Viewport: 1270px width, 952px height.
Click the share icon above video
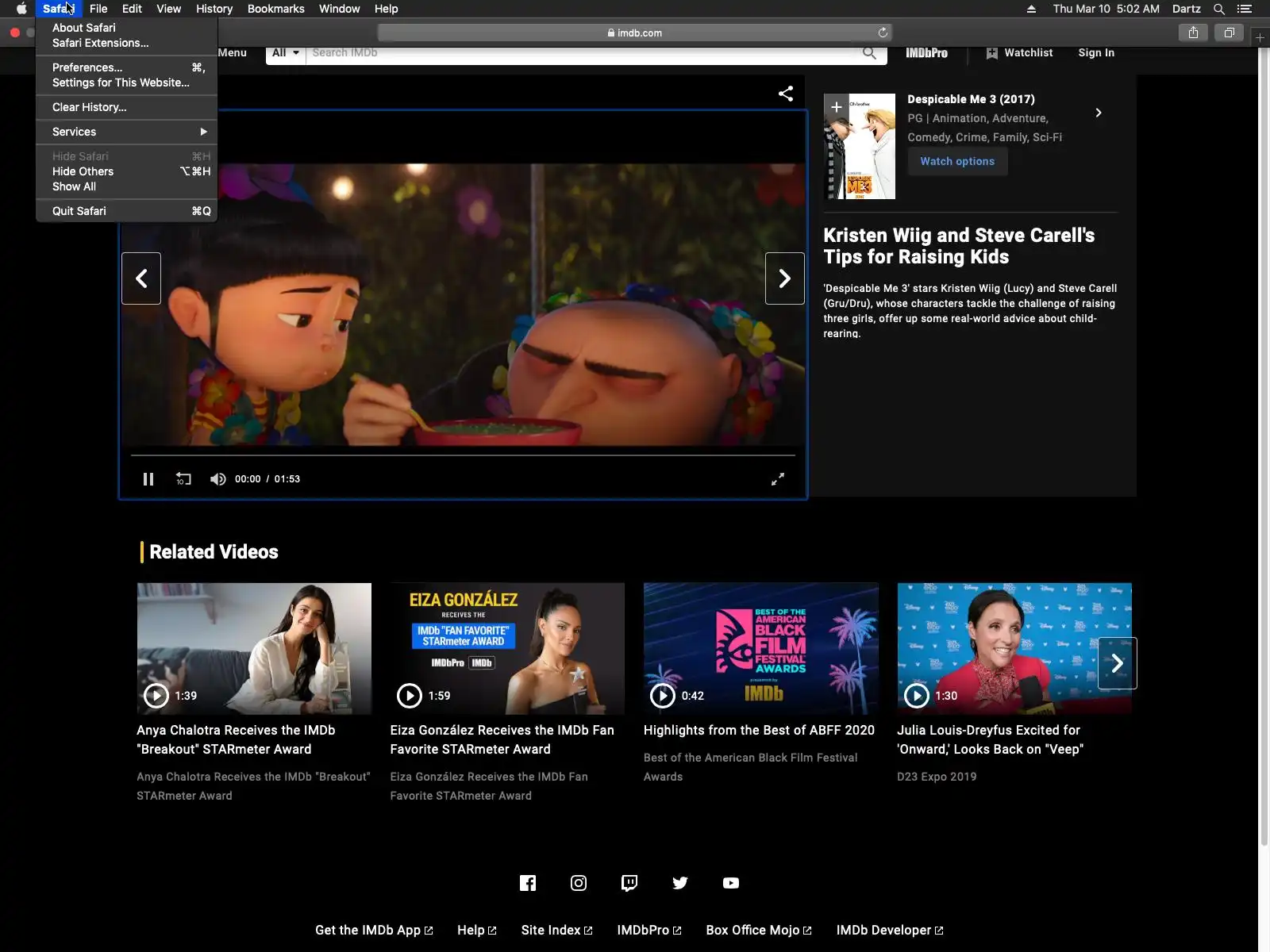tap(786, 94)
